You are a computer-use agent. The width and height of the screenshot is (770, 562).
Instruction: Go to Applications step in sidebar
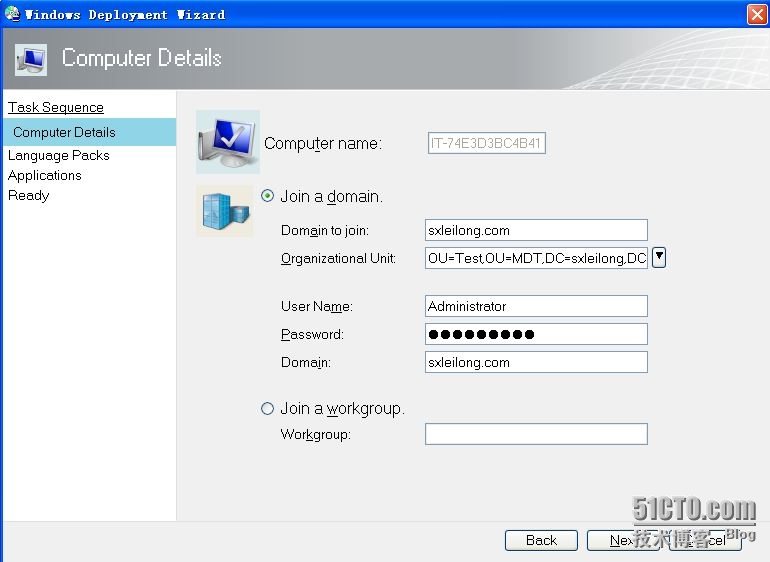tap(45, 175)
